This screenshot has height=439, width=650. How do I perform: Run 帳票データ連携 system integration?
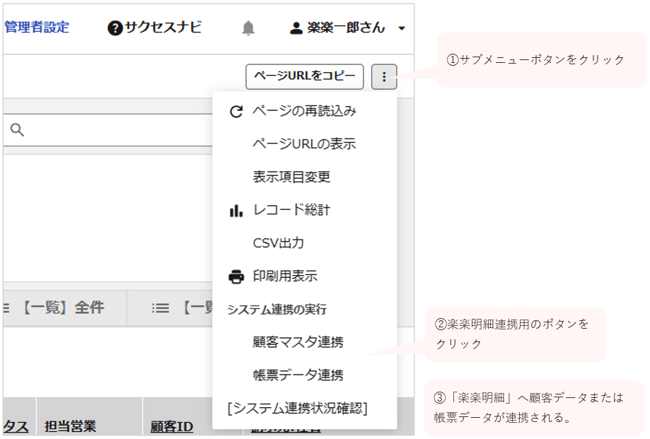[298, 375]
